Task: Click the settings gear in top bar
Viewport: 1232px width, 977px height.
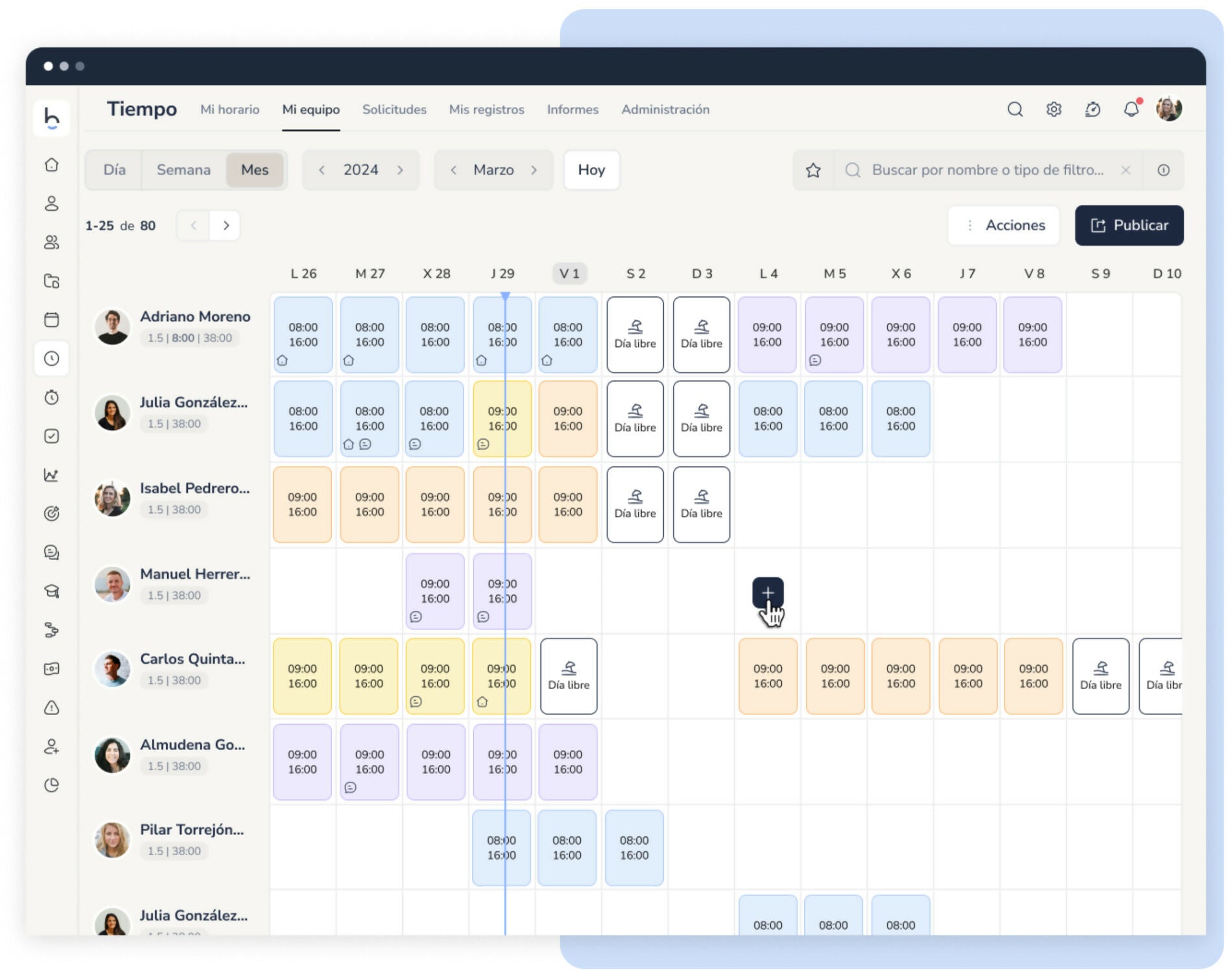Action: tap(1054, 109)
